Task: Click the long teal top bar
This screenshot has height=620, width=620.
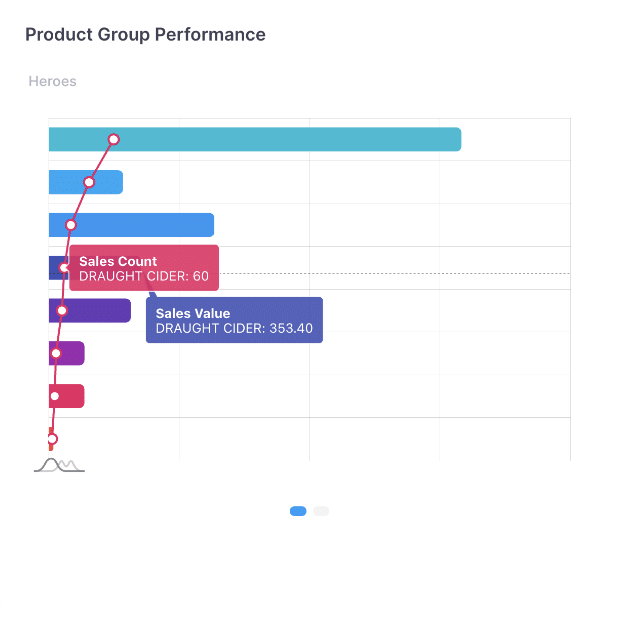Action: click(300, 140)
